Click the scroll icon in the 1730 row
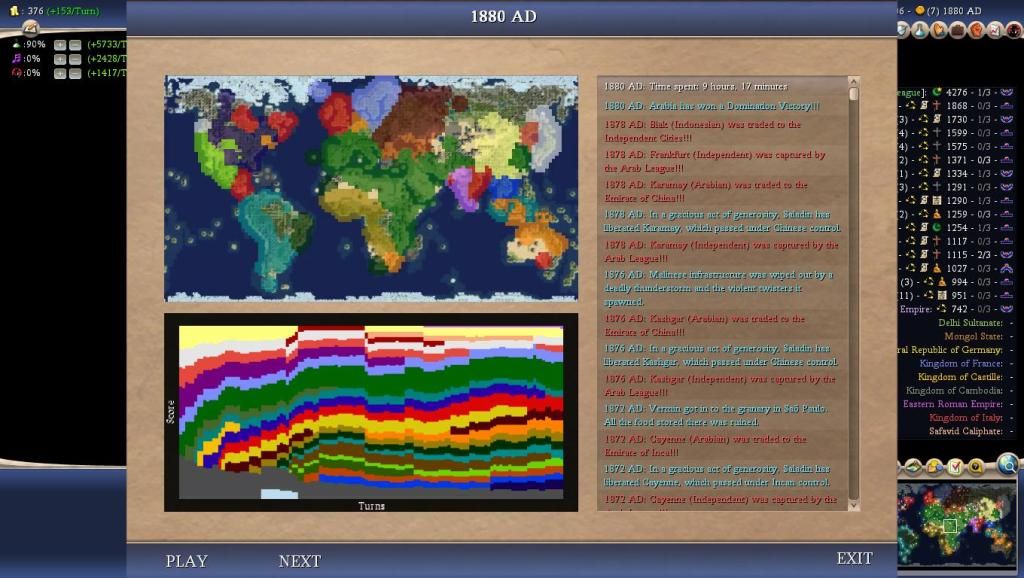 point(936,119)
